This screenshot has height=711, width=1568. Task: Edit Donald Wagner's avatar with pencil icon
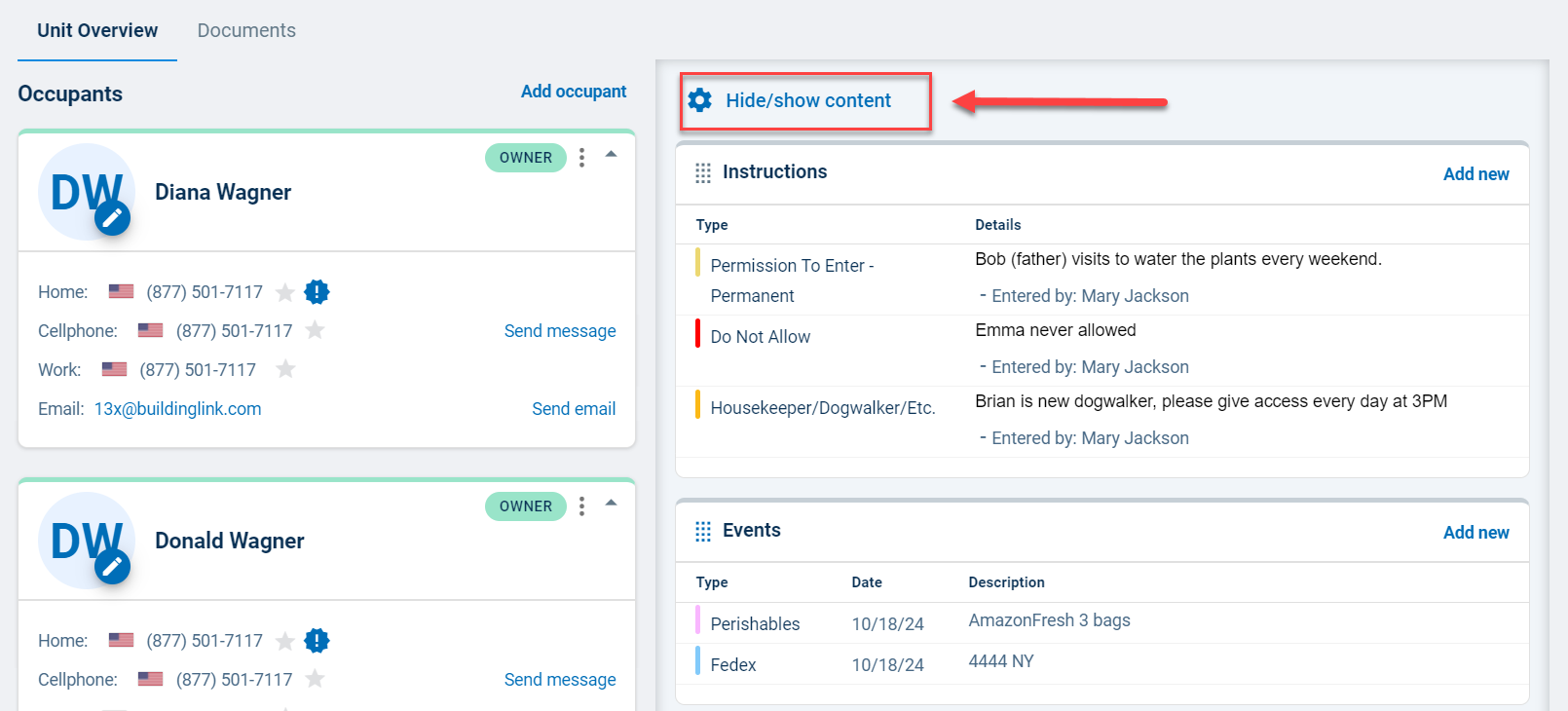[x=113, y=567]
